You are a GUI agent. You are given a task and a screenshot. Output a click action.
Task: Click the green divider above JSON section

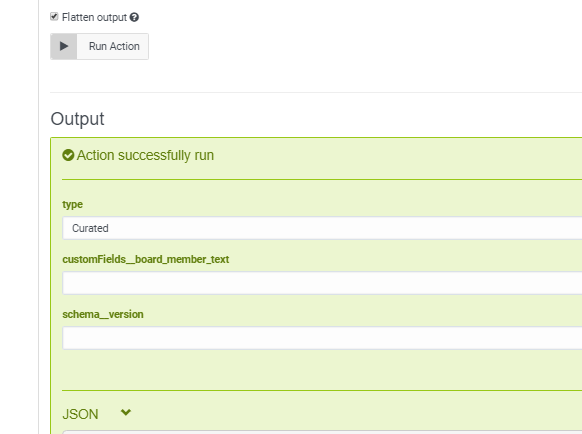click(322, 390)
